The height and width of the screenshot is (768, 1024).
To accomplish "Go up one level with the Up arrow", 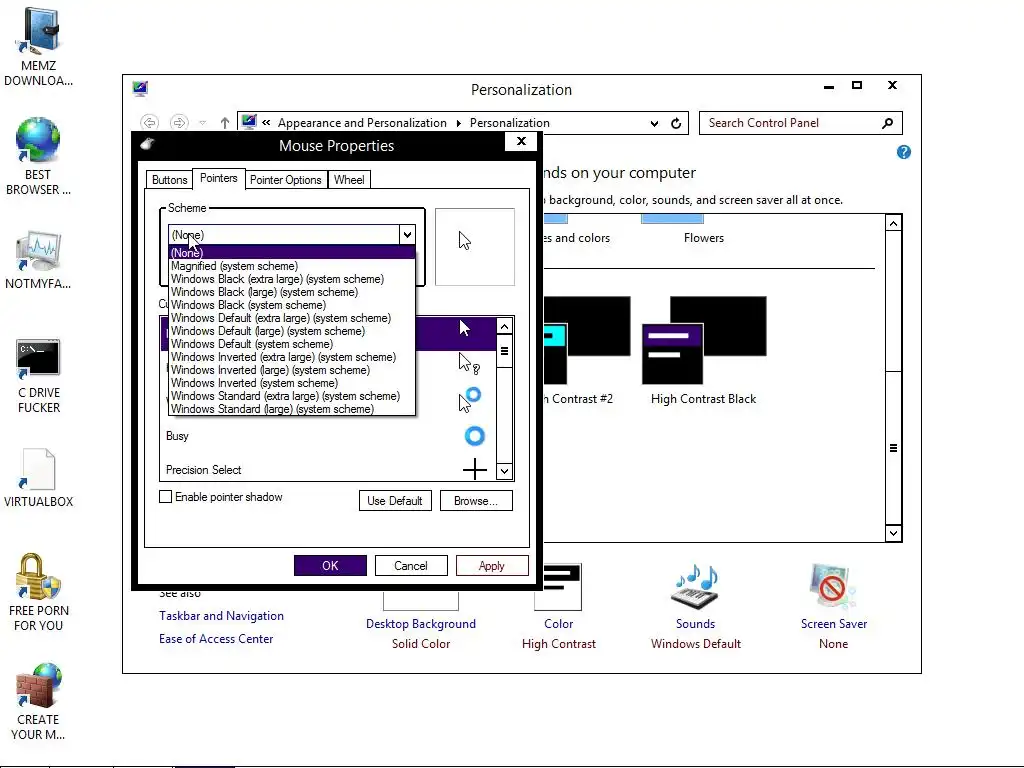I will click(225, 123).
